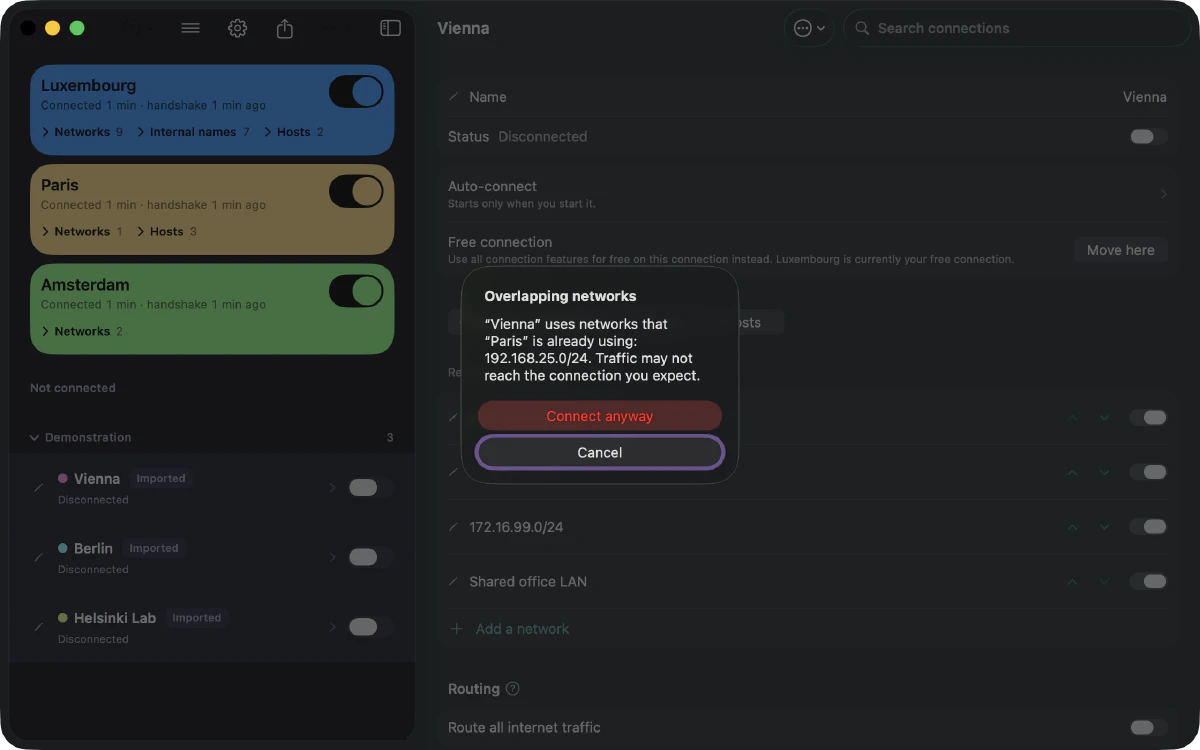Viewport: 1200px width, 750px height.
Task: Open the settings gear in the sidebar toolbar
Action: click(237, 28)
